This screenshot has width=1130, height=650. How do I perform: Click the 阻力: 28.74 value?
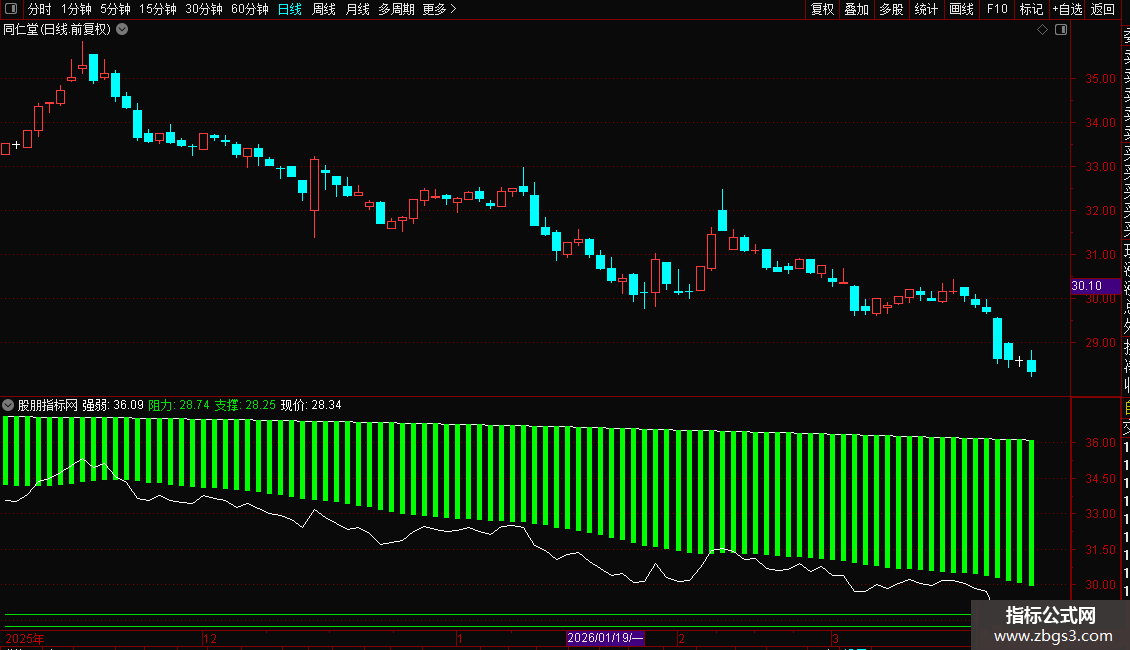tap(179, 405)
